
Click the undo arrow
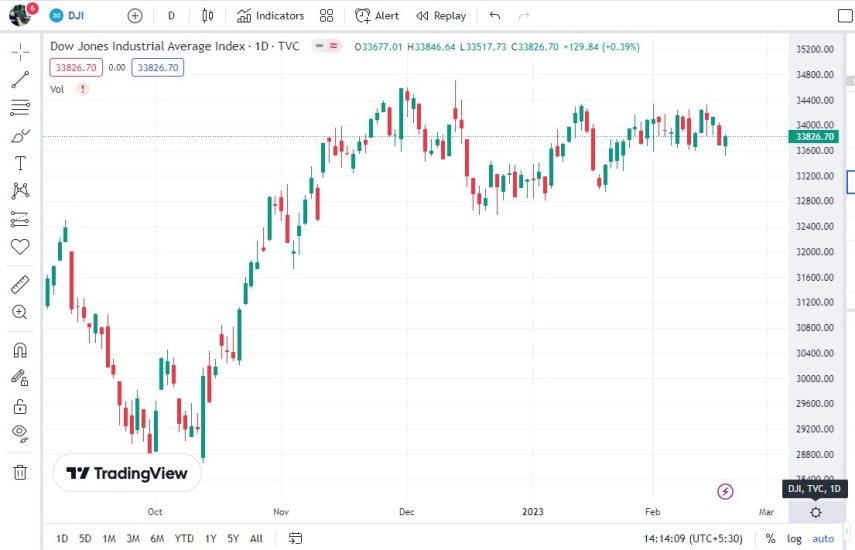pos(495,16)
